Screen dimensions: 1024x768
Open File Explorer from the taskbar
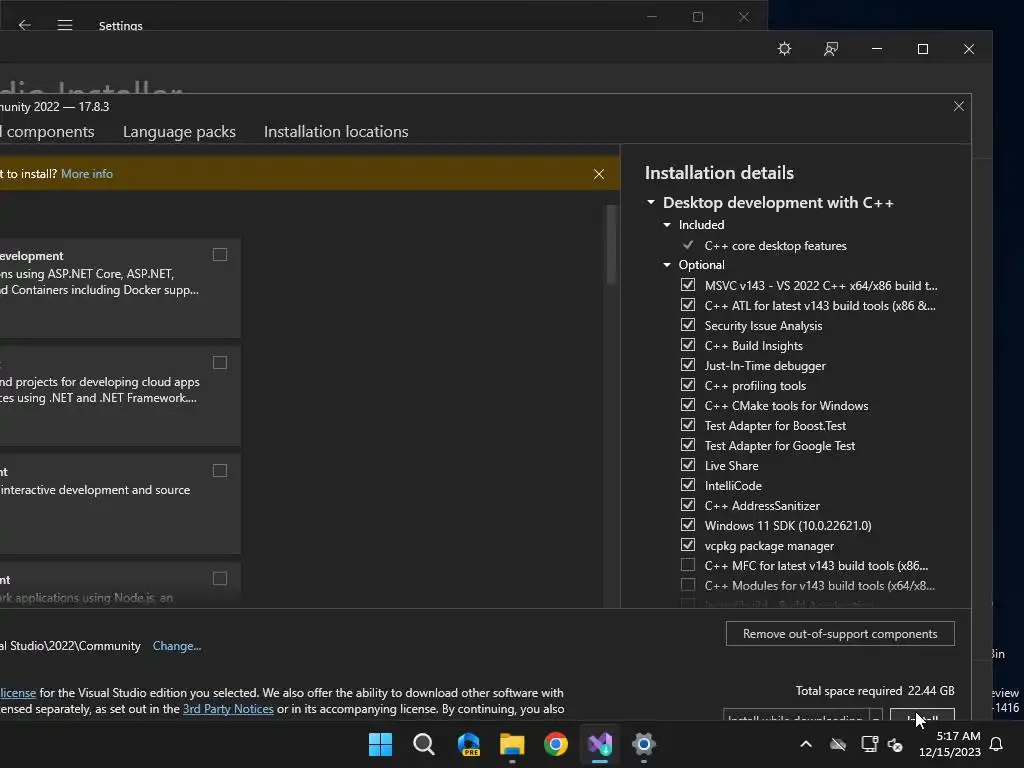512,744
